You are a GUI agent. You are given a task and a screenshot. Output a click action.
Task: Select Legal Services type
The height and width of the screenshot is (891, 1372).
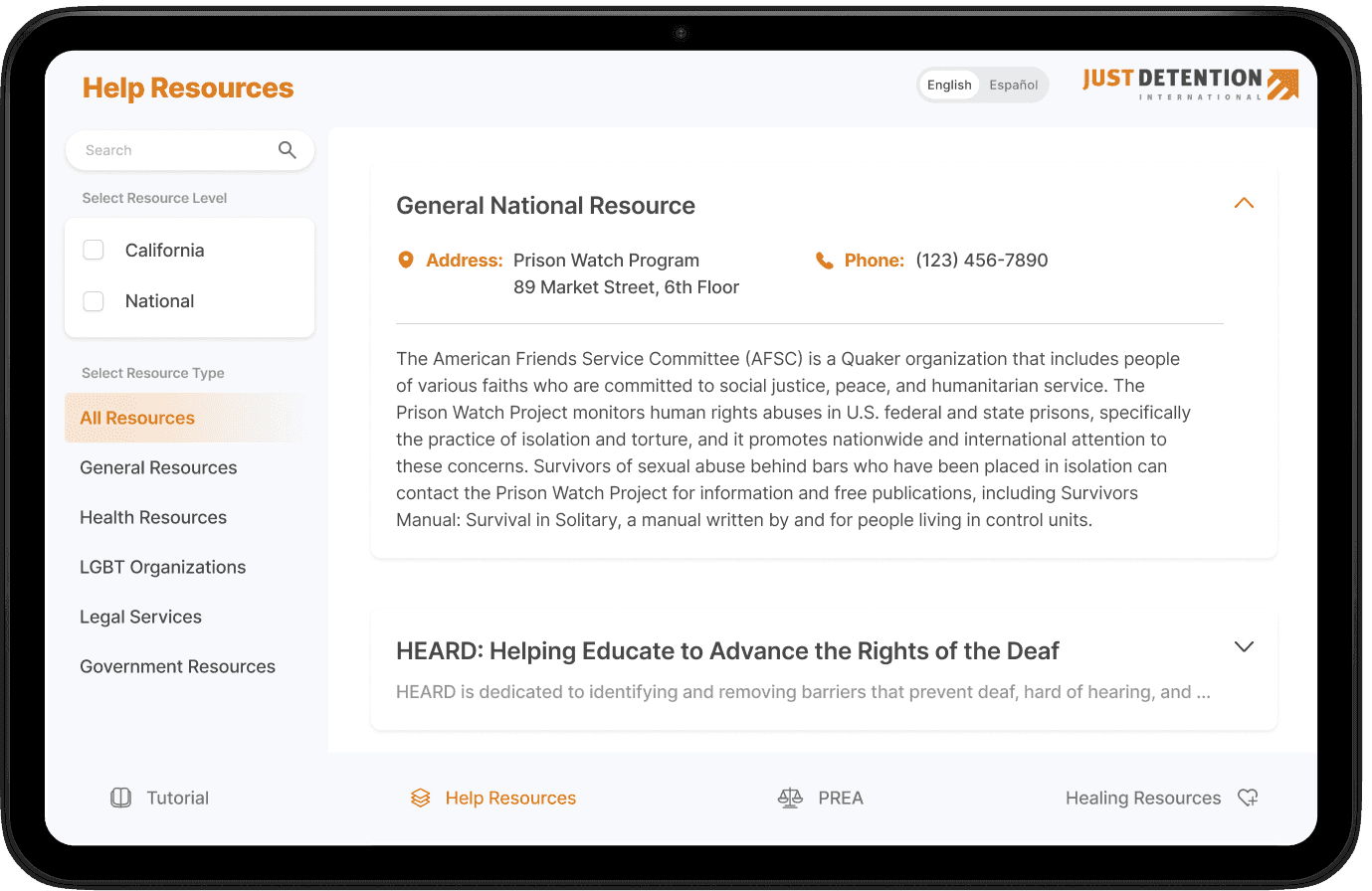140,617
